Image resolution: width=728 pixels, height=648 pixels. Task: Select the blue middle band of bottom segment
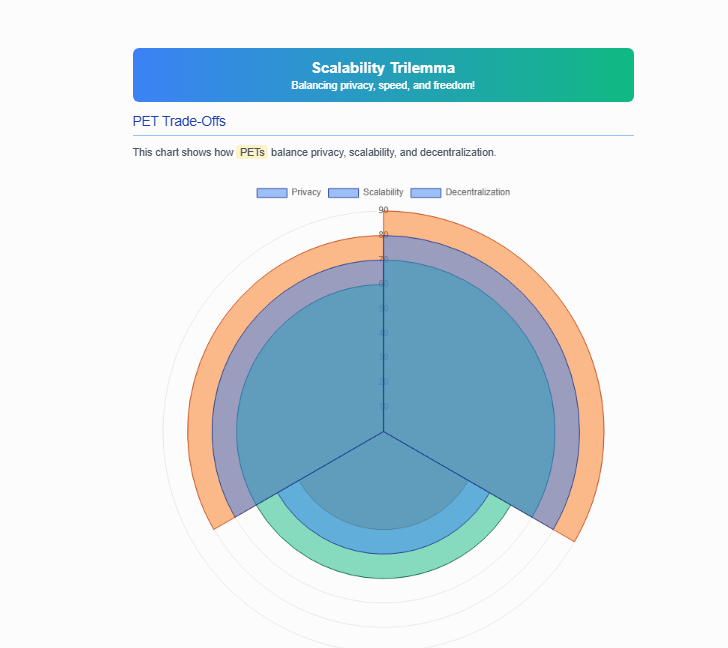384,541
